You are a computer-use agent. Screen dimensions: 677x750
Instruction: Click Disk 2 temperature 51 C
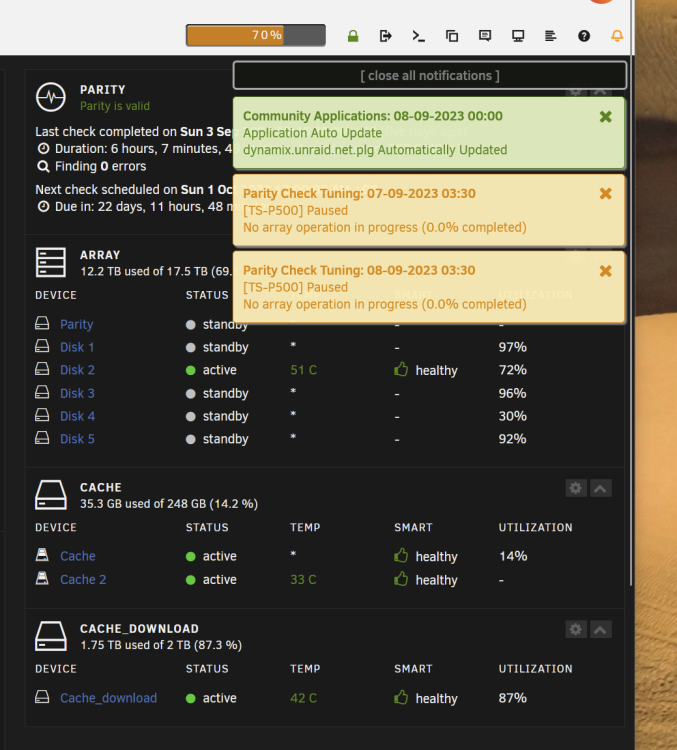coord(303,370)
